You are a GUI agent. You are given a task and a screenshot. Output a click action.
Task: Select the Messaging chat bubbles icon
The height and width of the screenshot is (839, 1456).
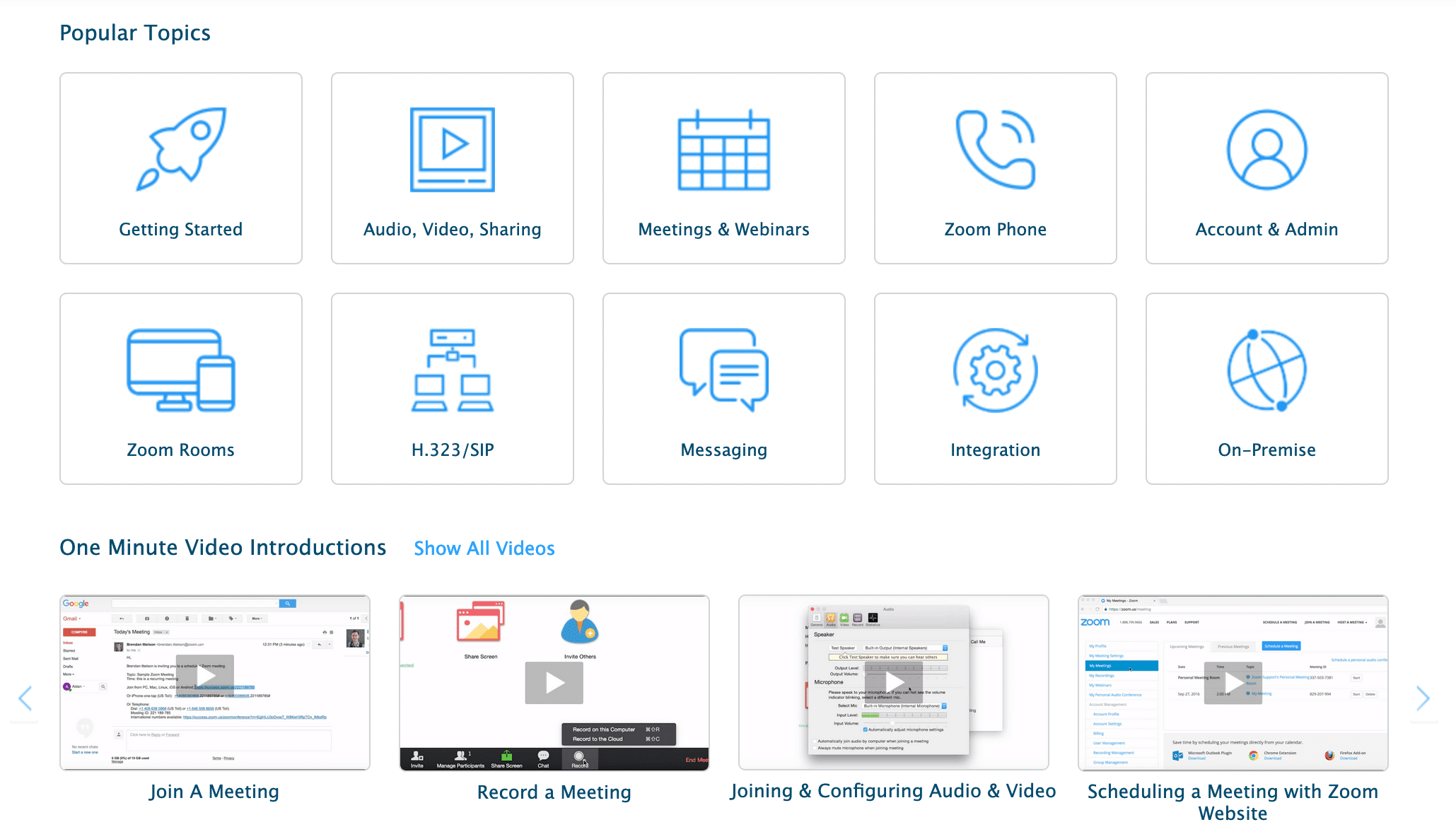723,370
